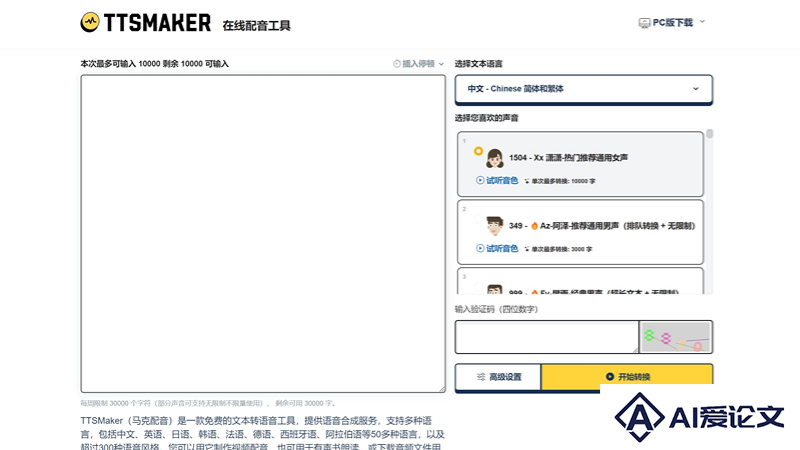The image size is (800, 450).
Task: Click the 每周限制 30000 个字符 note
Action: click(x=209, y=403)
